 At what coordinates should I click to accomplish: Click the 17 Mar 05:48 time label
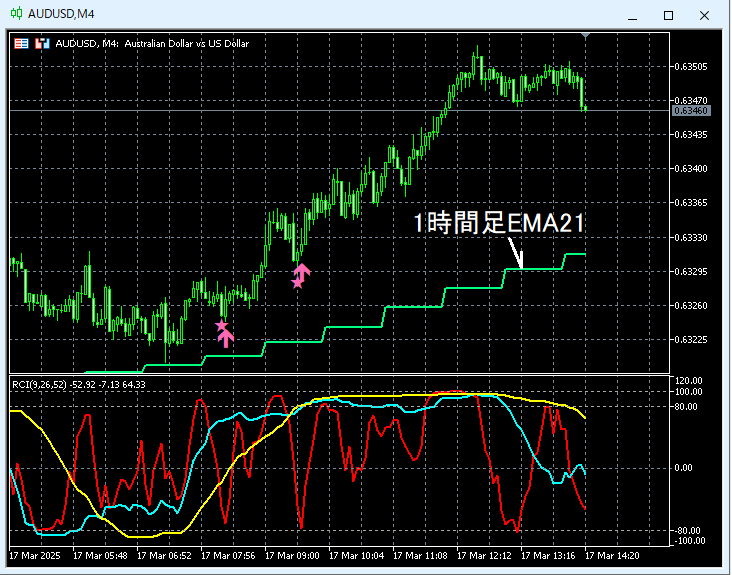(100, 556)
